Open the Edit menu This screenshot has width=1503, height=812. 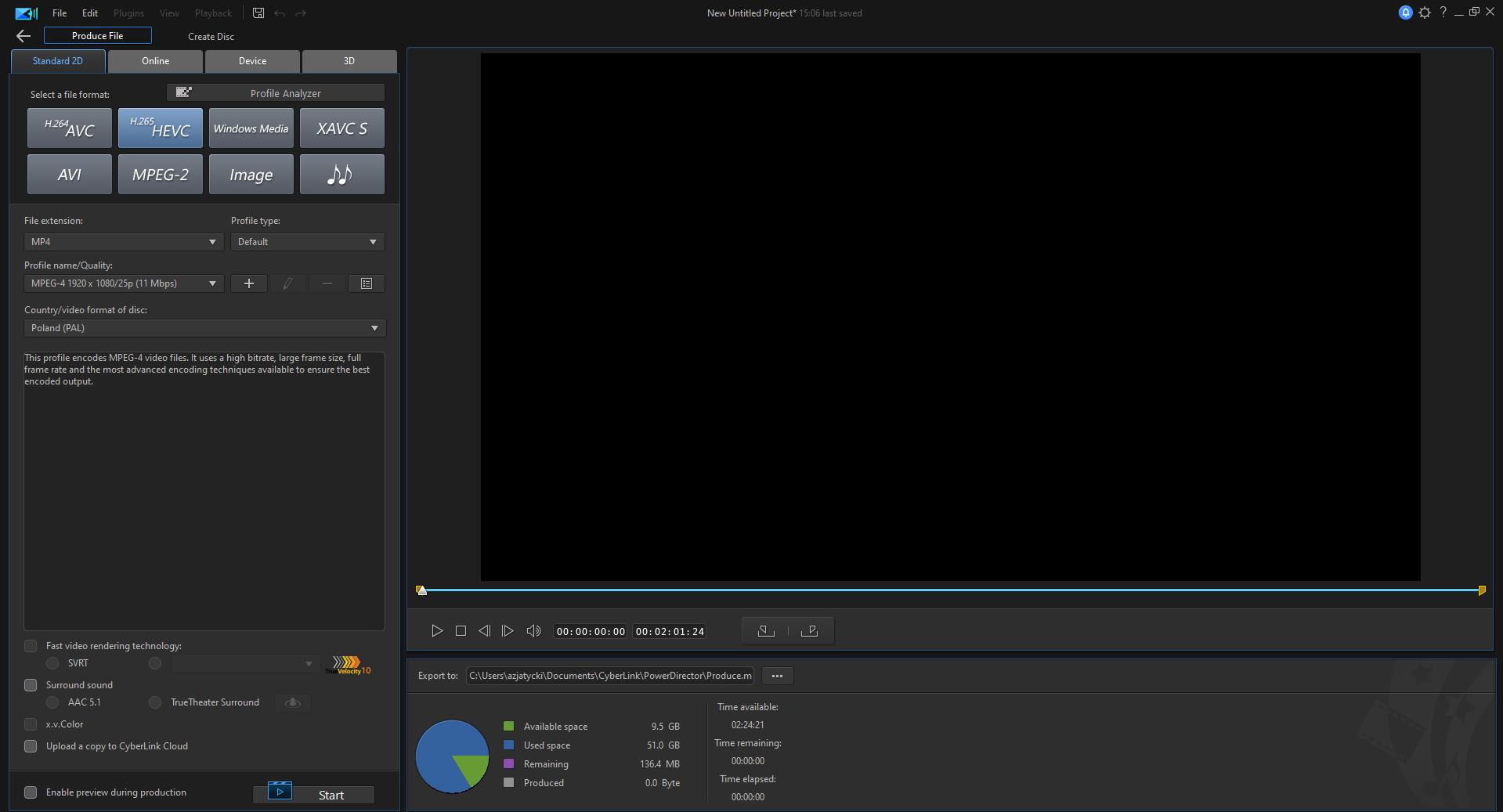90,13
